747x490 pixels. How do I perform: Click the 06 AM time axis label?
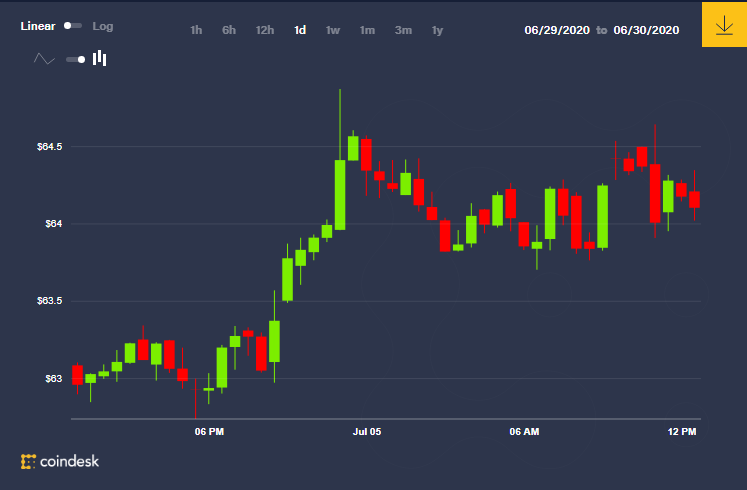click(x=524, y=432)
